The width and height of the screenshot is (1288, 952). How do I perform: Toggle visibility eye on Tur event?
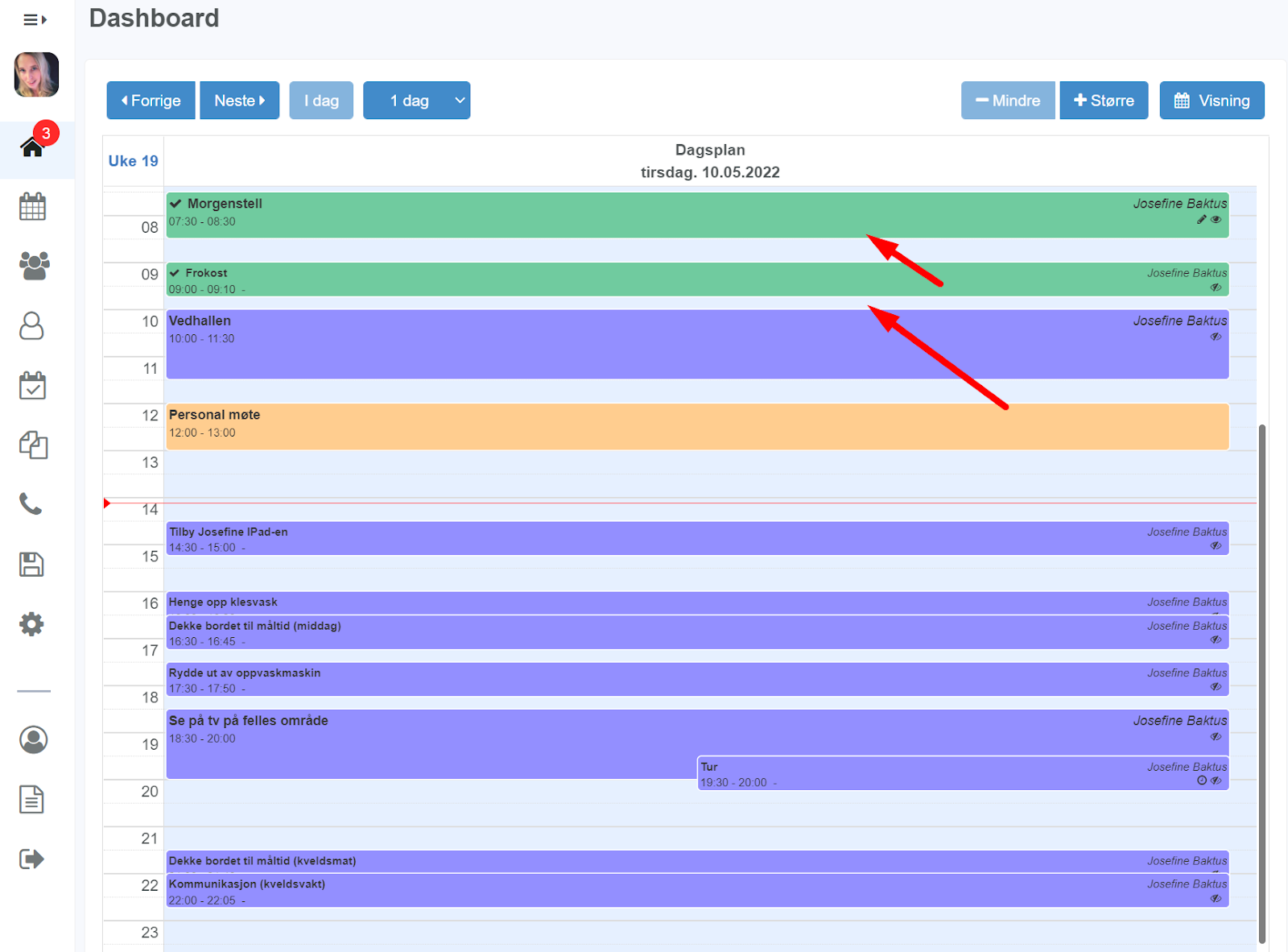coord(1216,780)
